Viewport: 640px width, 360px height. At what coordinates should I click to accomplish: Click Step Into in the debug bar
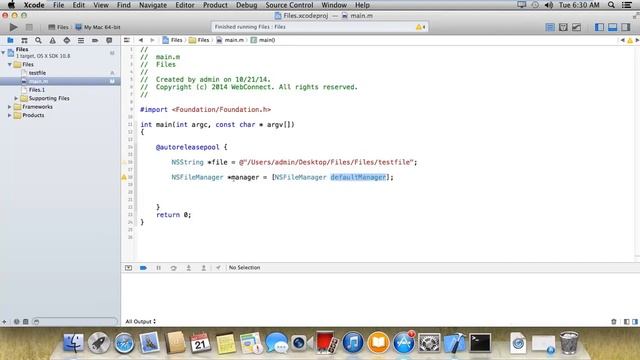click(189, 268)
